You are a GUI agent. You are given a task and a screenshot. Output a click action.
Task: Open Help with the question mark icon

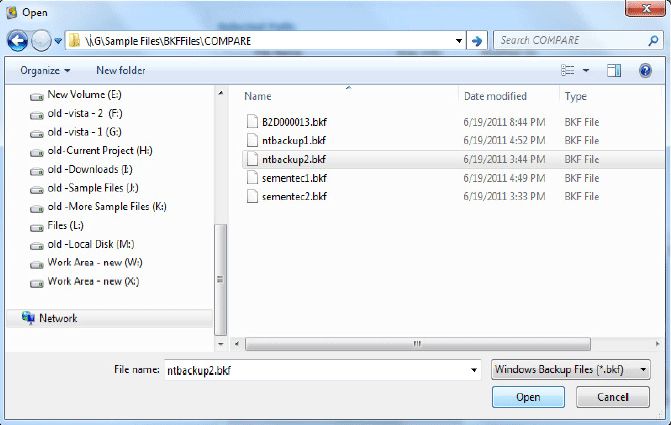point(645,70)
